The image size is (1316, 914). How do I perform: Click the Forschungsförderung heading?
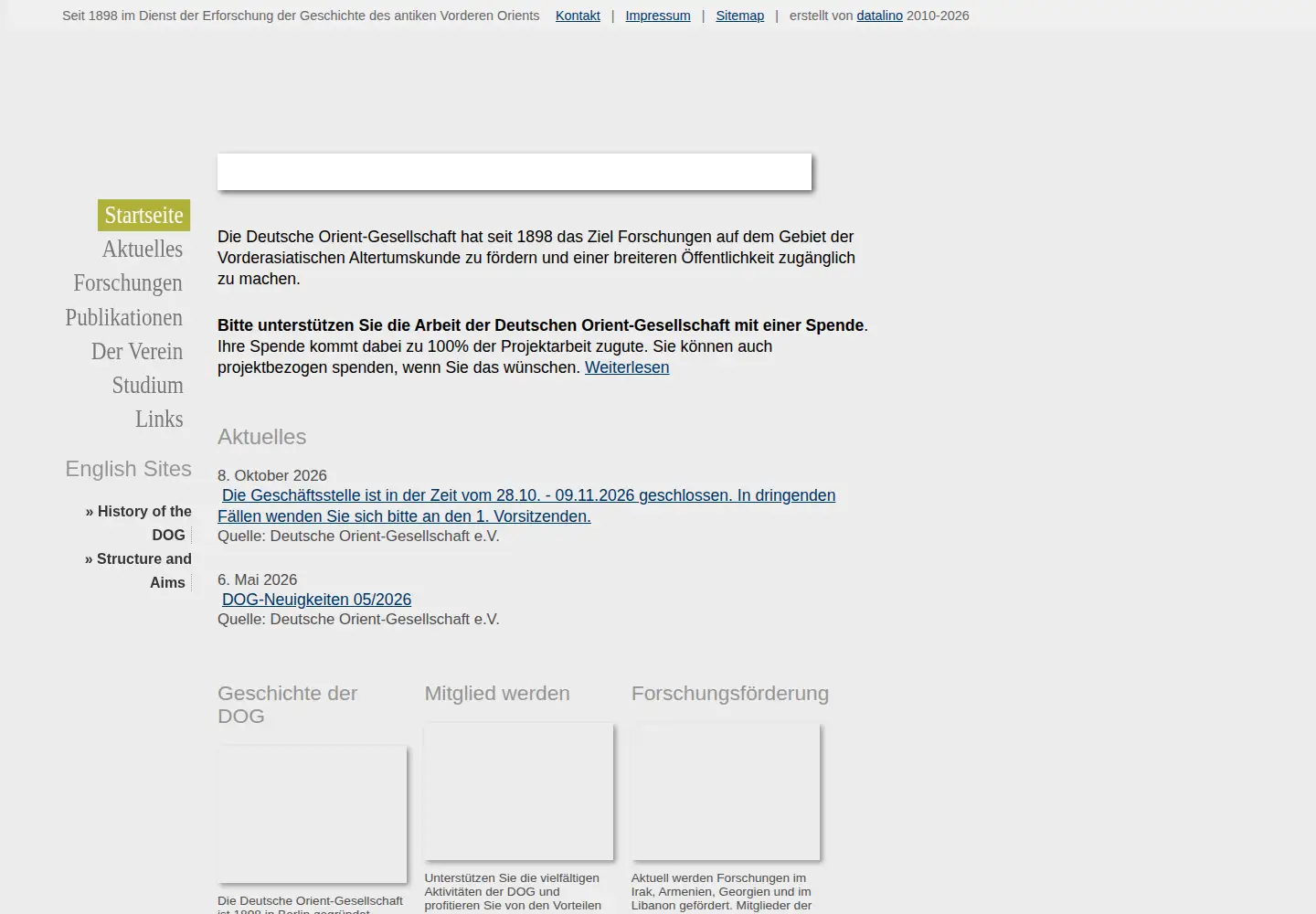coord(730,694)
